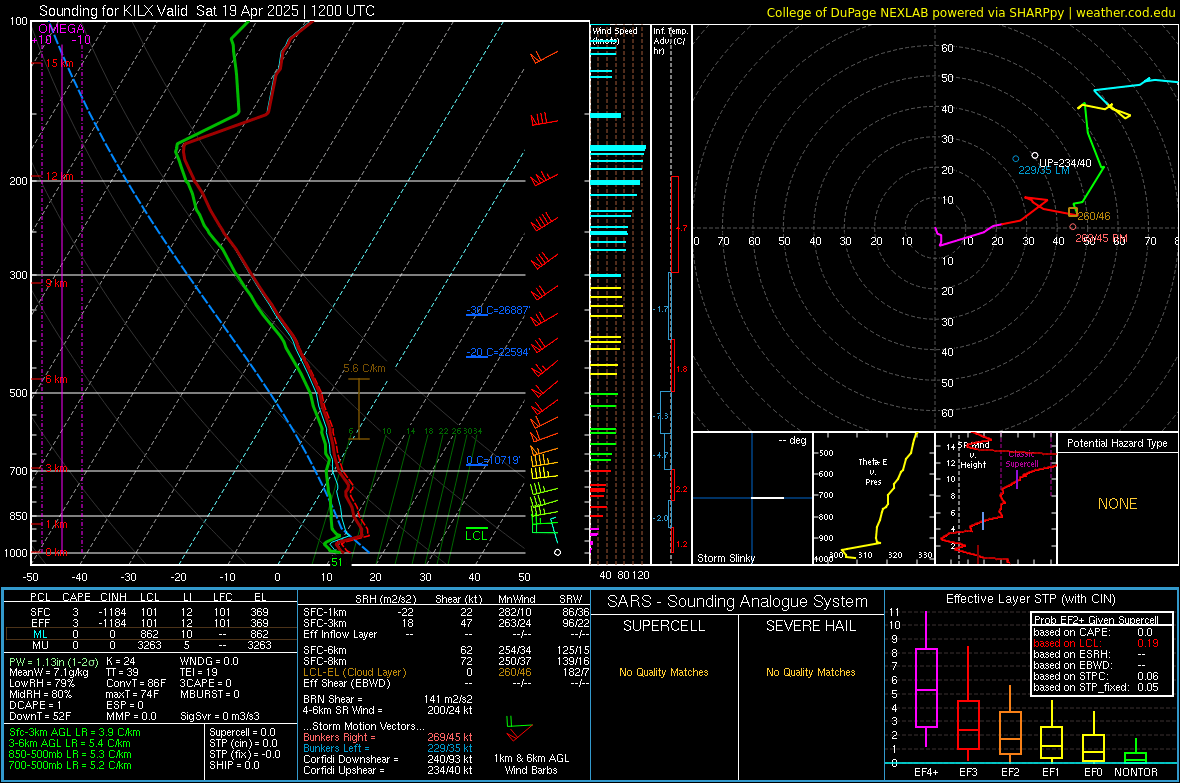Select the '-20 C=22594' level label
Screen dimensions: 1180x783
498,352
